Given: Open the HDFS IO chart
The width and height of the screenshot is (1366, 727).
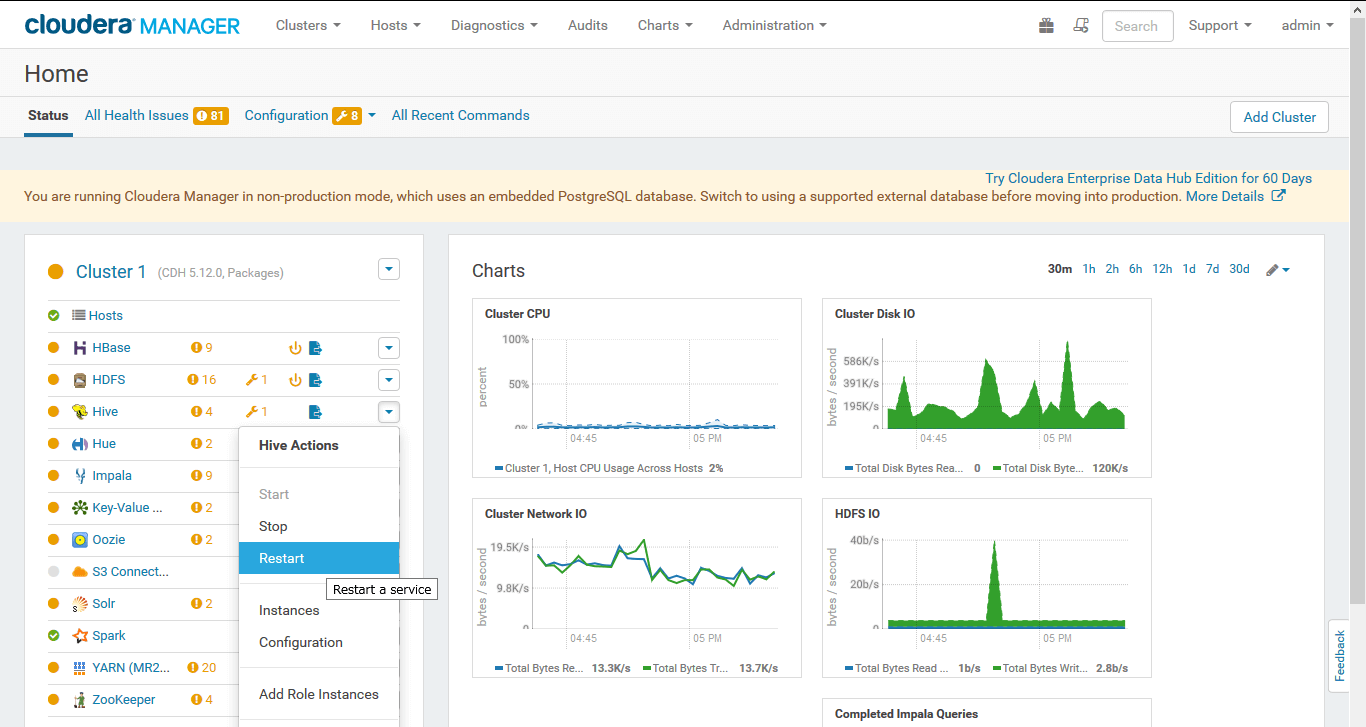Looking at the screenshot, I should (x=987, y=588).
